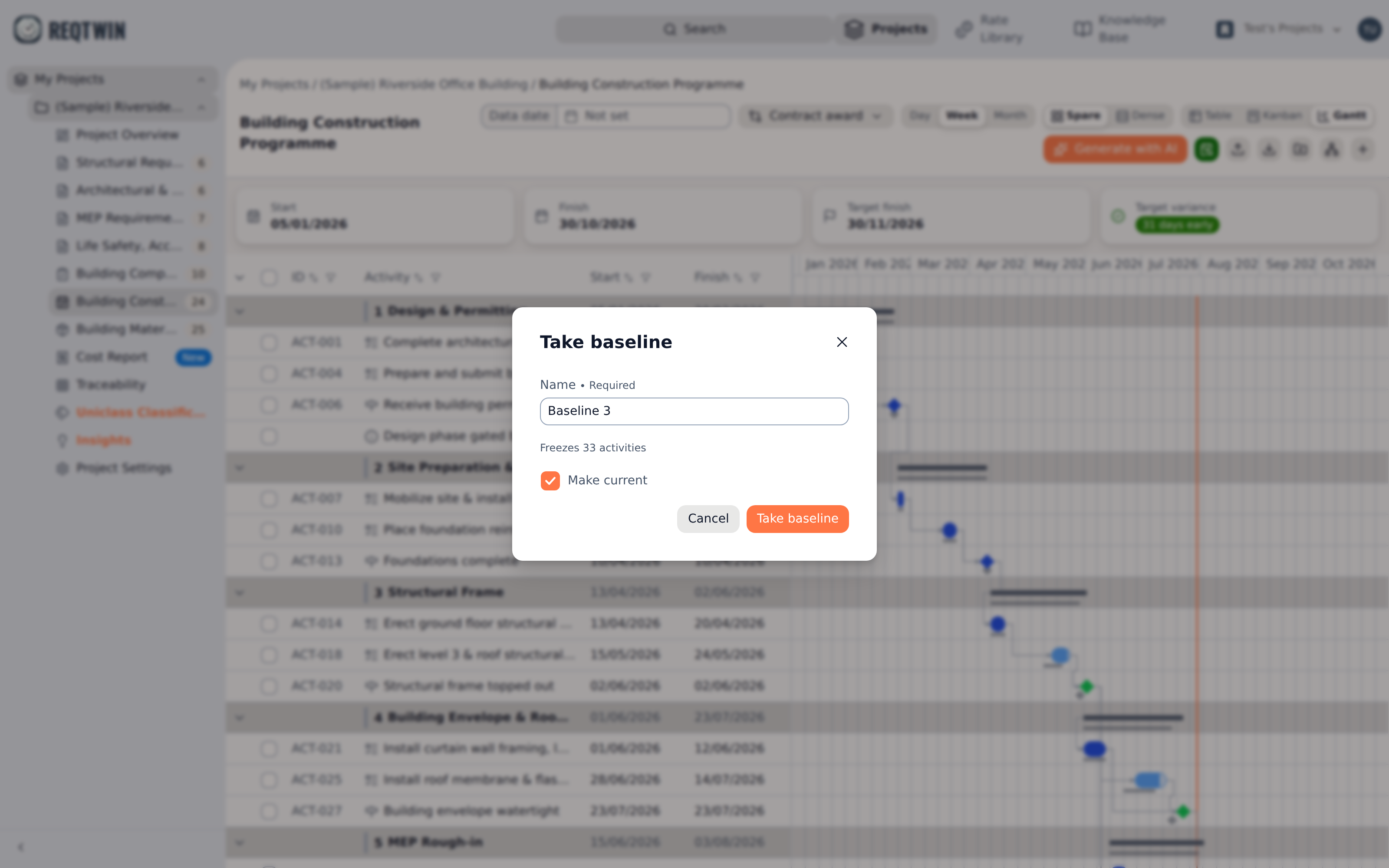Switch timescale to Week
1389x868 pixels.
click(x=961, y=116)
